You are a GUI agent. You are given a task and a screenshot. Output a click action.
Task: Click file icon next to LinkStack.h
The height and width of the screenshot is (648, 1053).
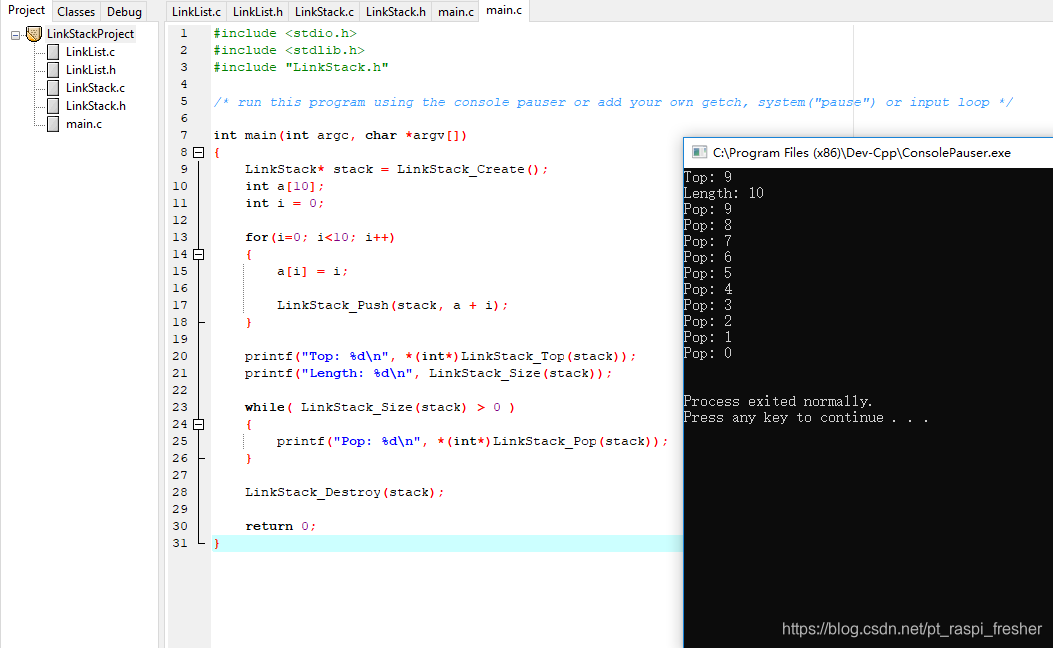tap(53, 106)
